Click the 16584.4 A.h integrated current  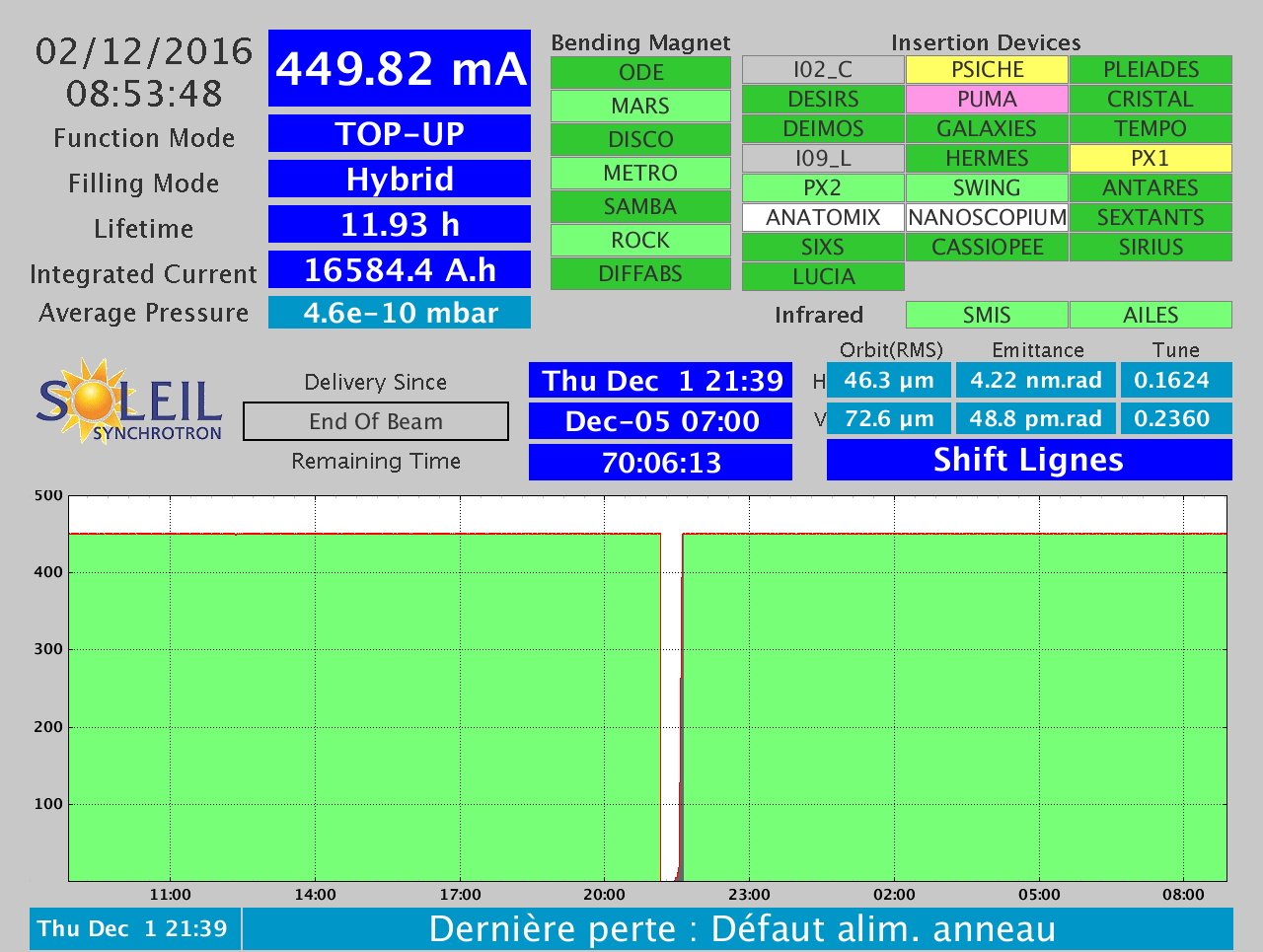(x=400, y=269)
